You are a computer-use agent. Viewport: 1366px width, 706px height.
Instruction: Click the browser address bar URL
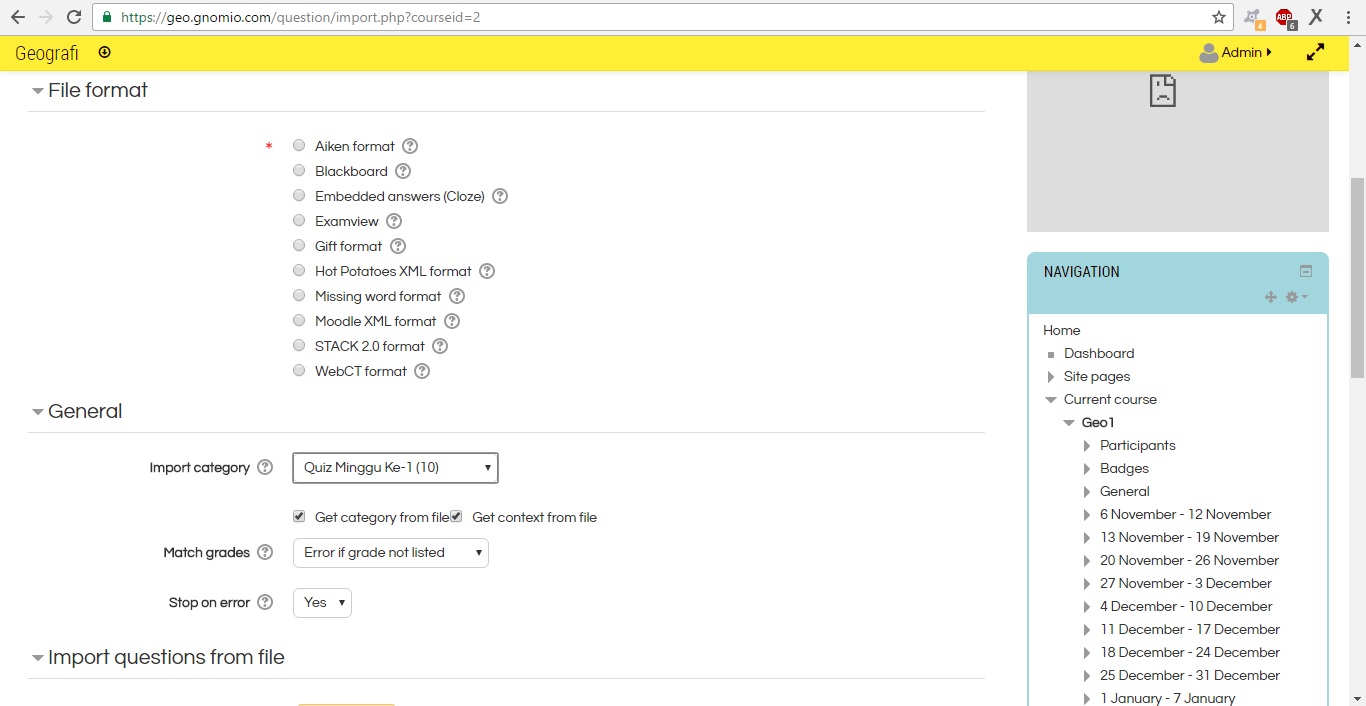[300, 17]
